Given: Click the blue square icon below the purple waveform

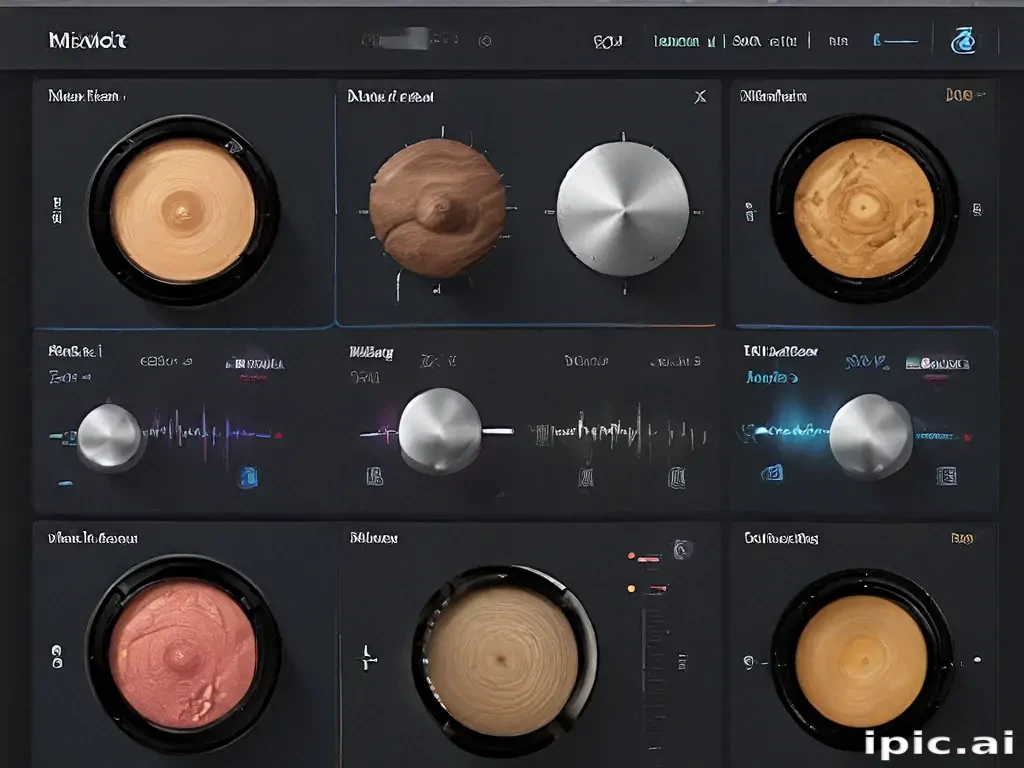Looking at the screenshot, I should coord(248,477).
